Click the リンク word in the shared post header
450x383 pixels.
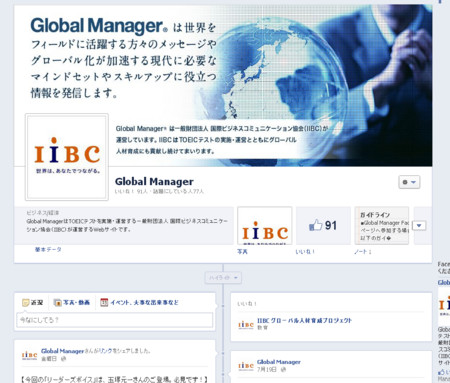pos(106,351)
